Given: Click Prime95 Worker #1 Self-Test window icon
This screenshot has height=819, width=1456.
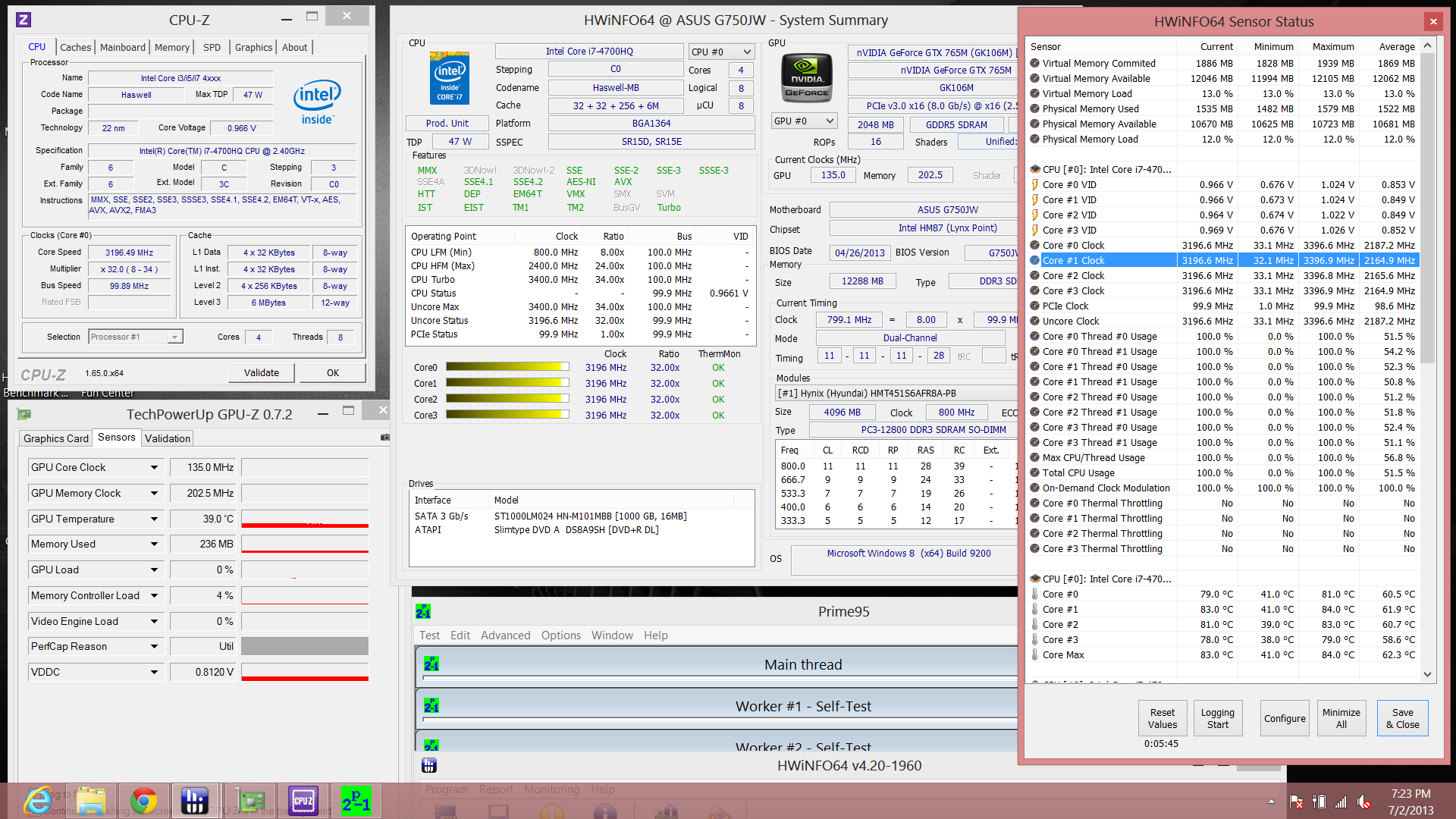Looking at the screenshot, I should click(431, 706).
